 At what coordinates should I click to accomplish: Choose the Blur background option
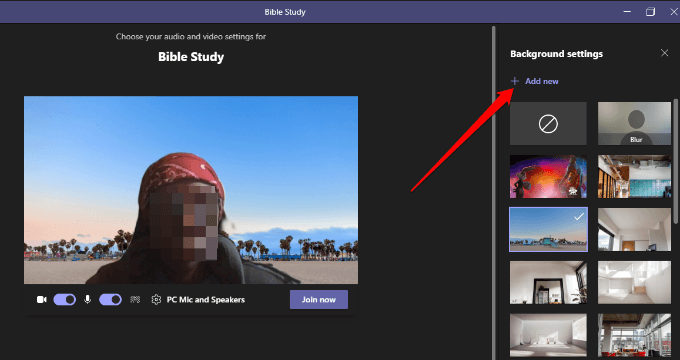634,124
